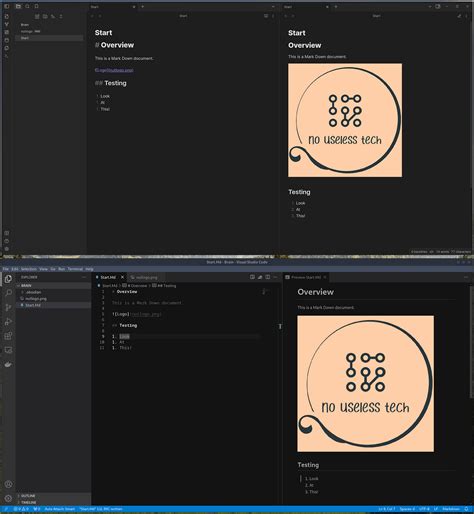Image resolution: width=474 pixels, height=514 pixels.
Task: Click Spaces indentation in status bar
Action: [407, 509]
